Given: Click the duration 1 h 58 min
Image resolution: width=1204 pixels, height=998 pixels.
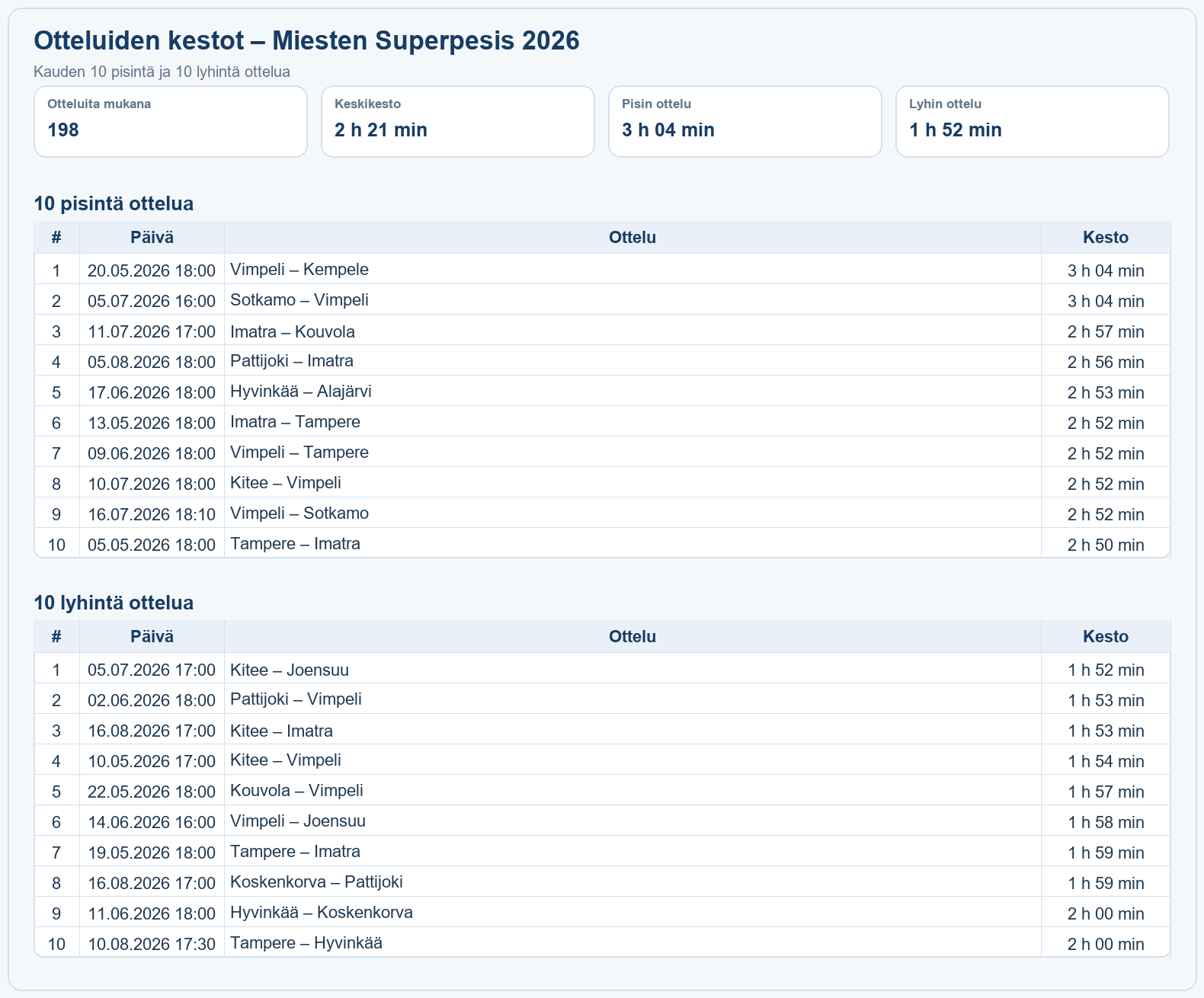Looking at the screenshot, I should pyautogui.click(x=1106, y=822).
